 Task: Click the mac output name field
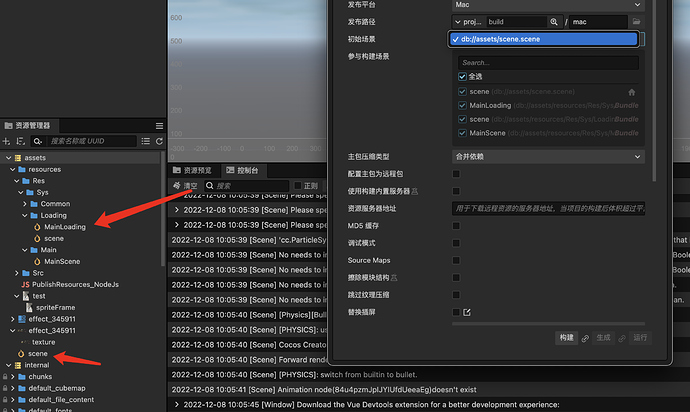(x=598, y=22)
